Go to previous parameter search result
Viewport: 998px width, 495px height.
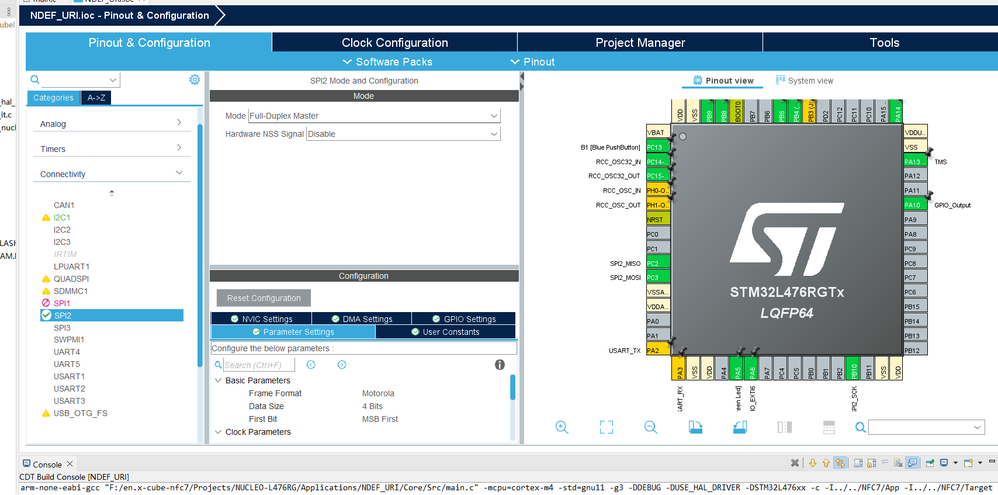(x=311, y=365)
